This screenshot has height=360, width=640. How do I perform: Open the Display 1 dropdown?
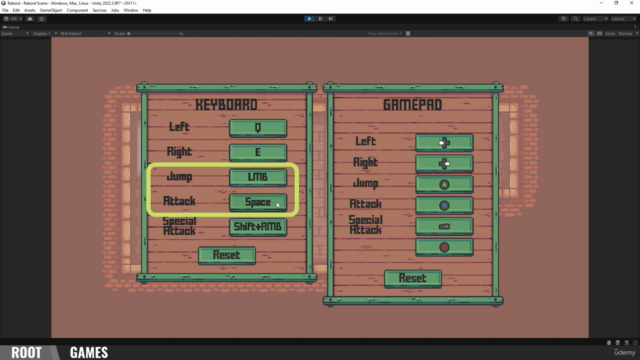tap(44, 33)
